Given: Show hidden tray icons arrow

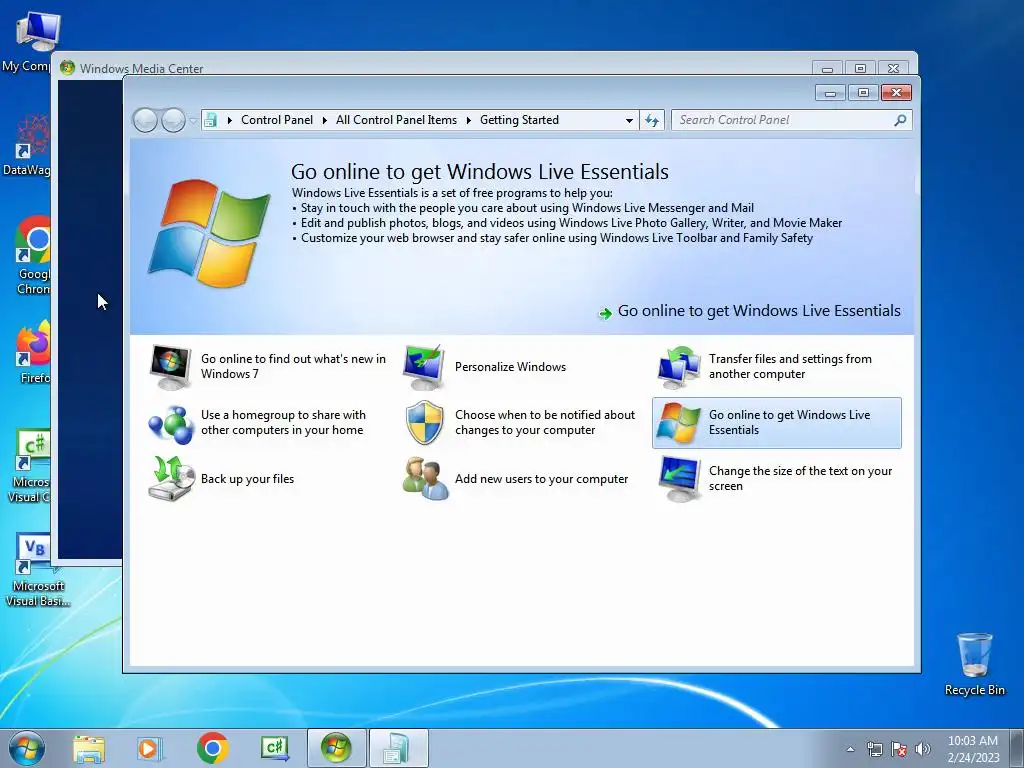Looking at the screenshot, I should [x=850, y=749].
